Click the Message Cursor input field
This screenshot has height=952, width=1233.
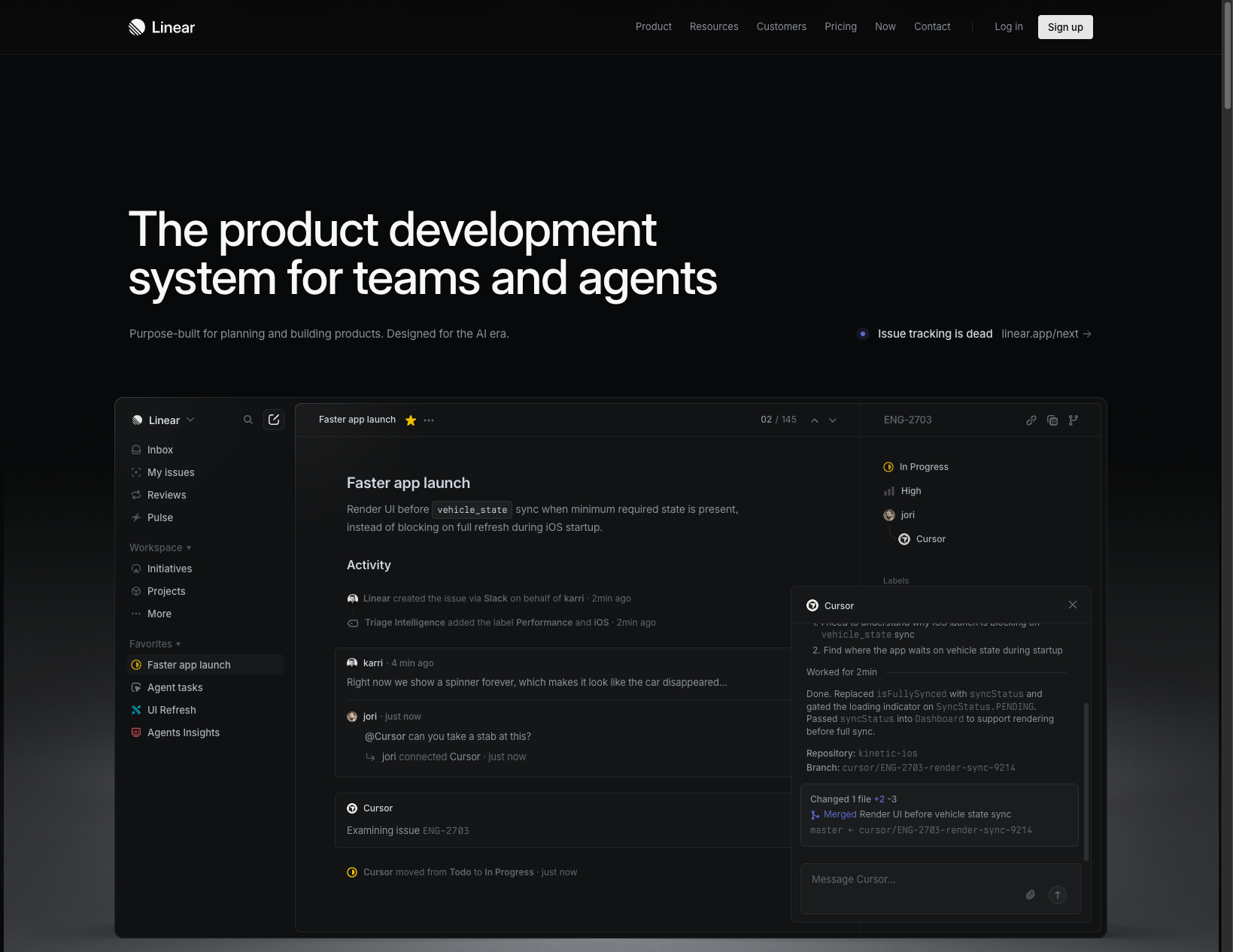pos(903,879)
